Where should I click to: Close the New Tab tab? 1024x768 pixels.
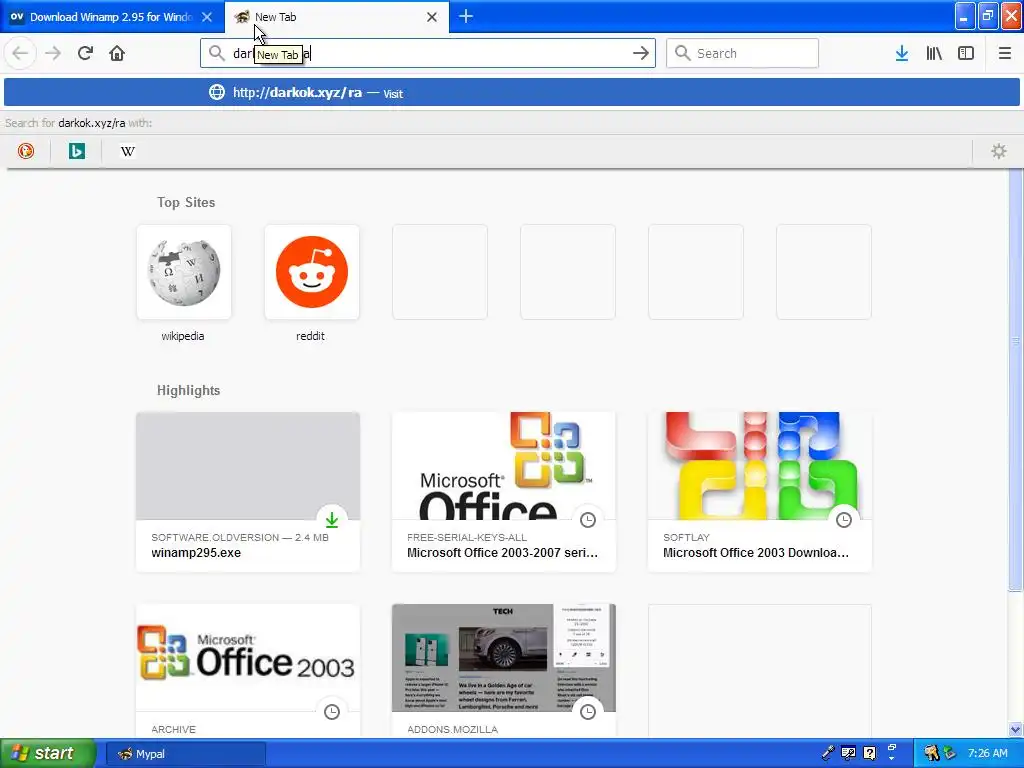[x=432, y=17]
